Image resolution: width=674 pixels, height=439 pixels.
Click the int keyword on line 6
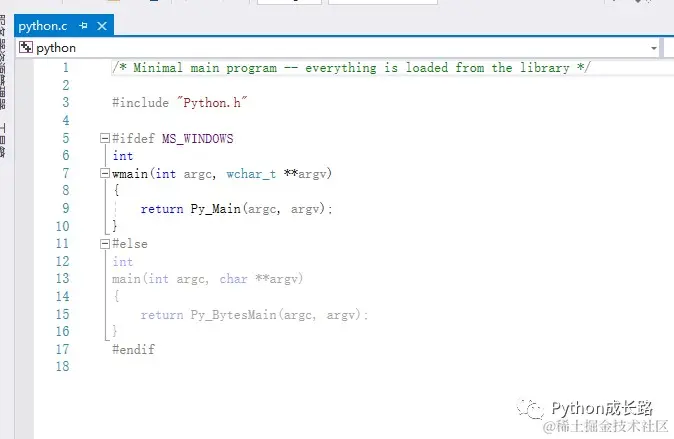(123, 156)
